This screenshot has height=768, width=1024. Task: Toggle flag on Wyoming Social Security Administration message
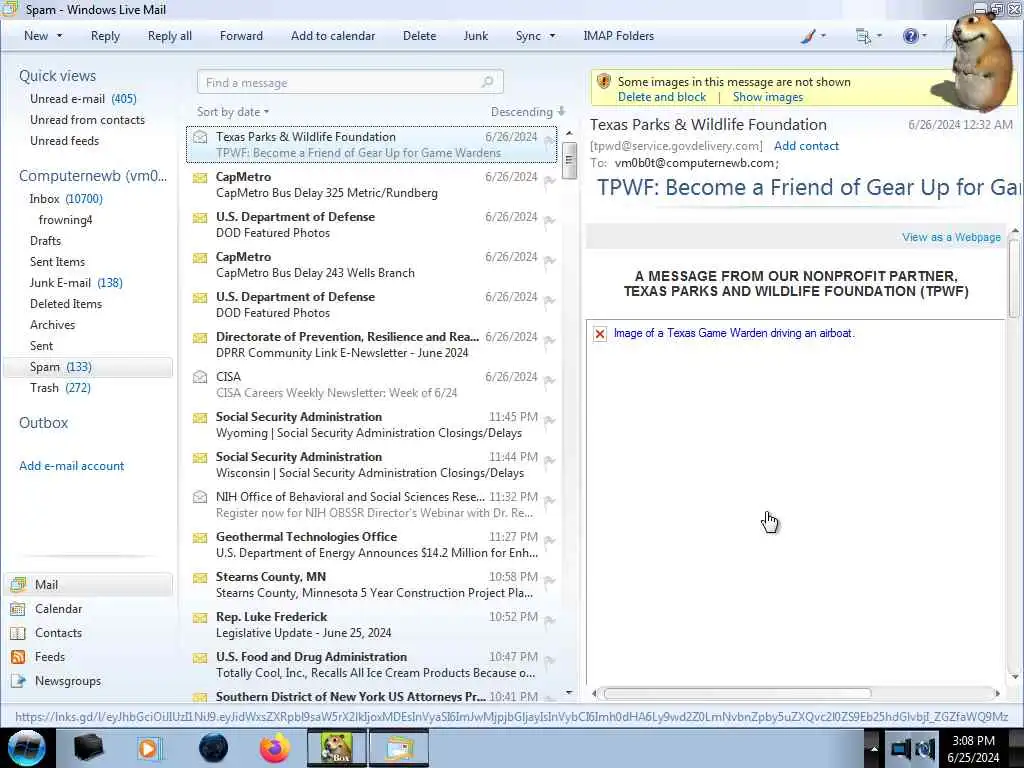[549, 420]
